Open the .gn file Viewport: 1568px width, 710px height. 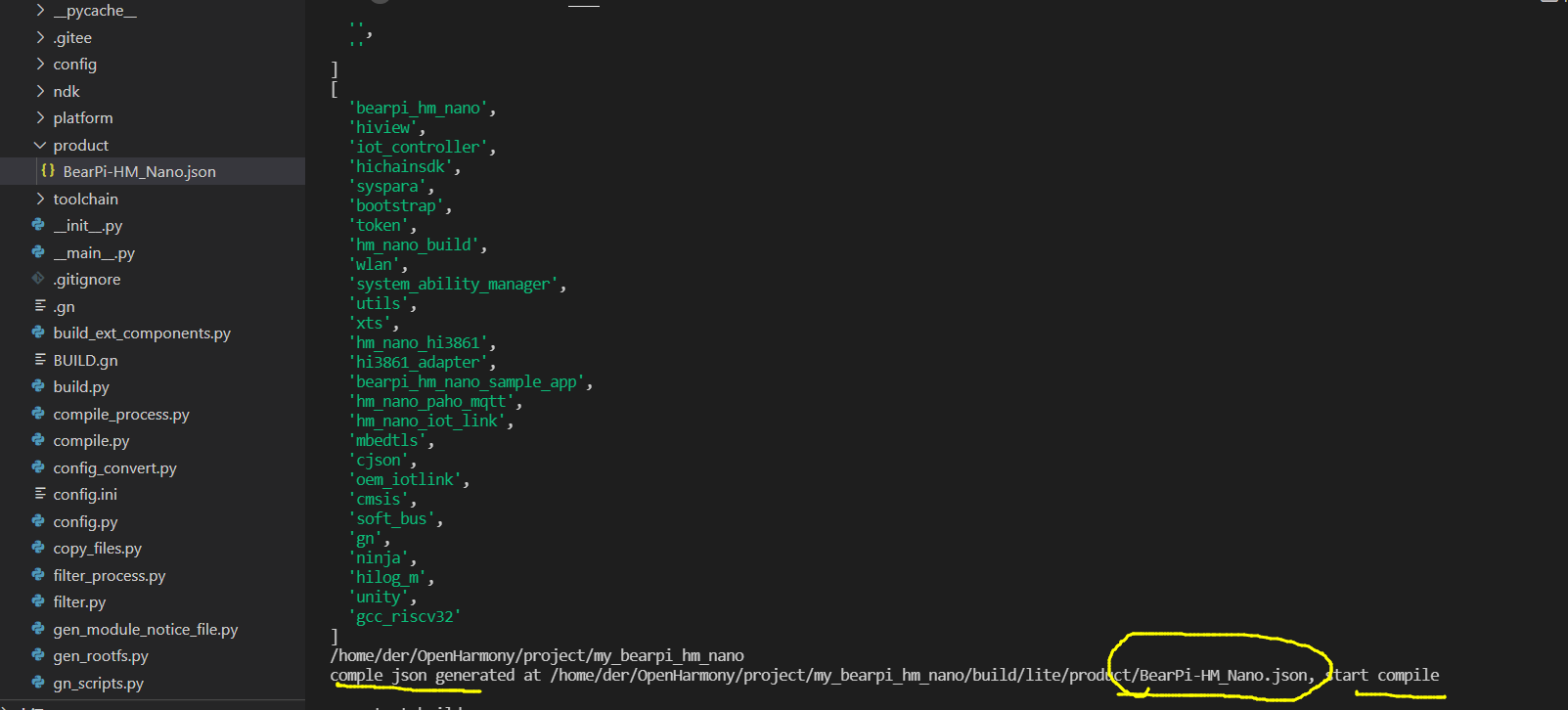64,307
